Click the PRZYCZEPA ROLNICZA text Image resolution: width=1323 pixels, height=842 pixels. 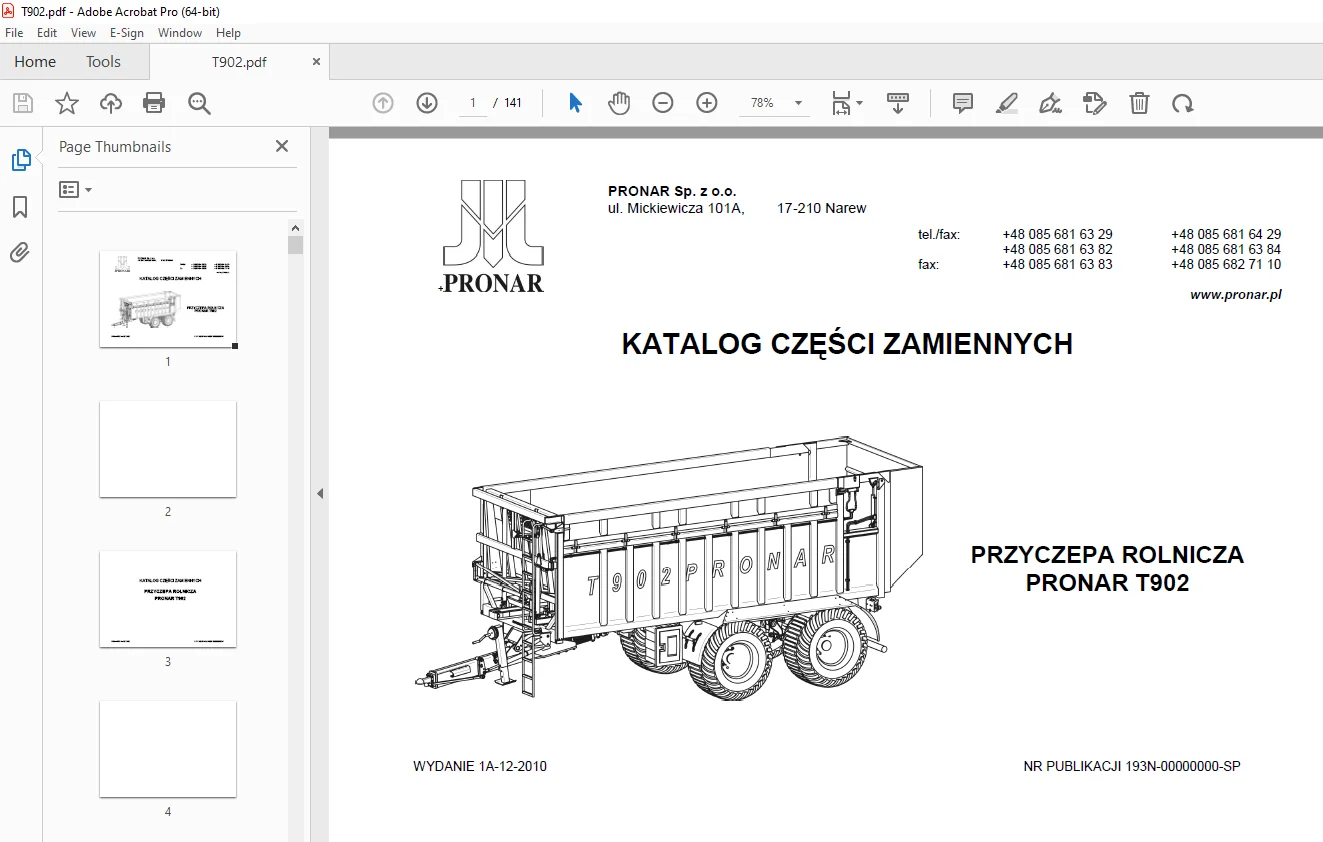pos(1107,555)
